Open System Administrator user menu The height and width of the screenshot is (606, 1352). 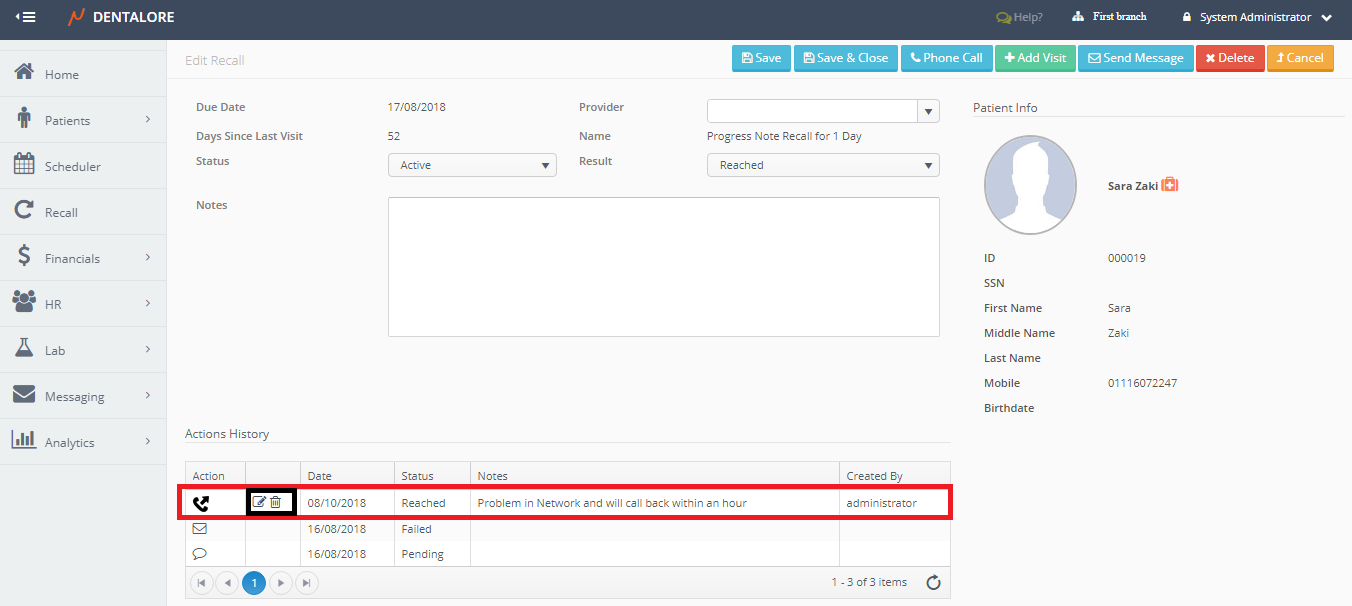pos(1256,17)
